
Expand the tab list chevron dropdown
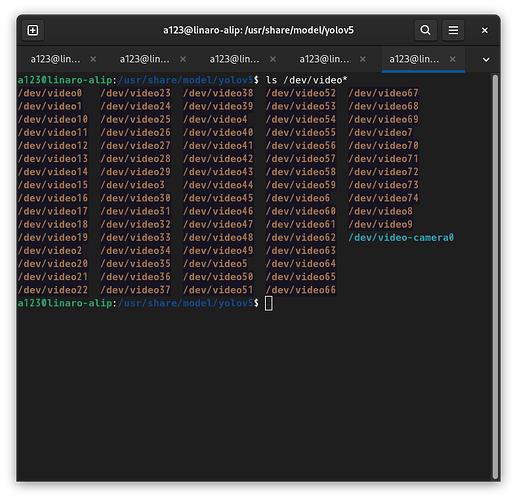point(486,60)
